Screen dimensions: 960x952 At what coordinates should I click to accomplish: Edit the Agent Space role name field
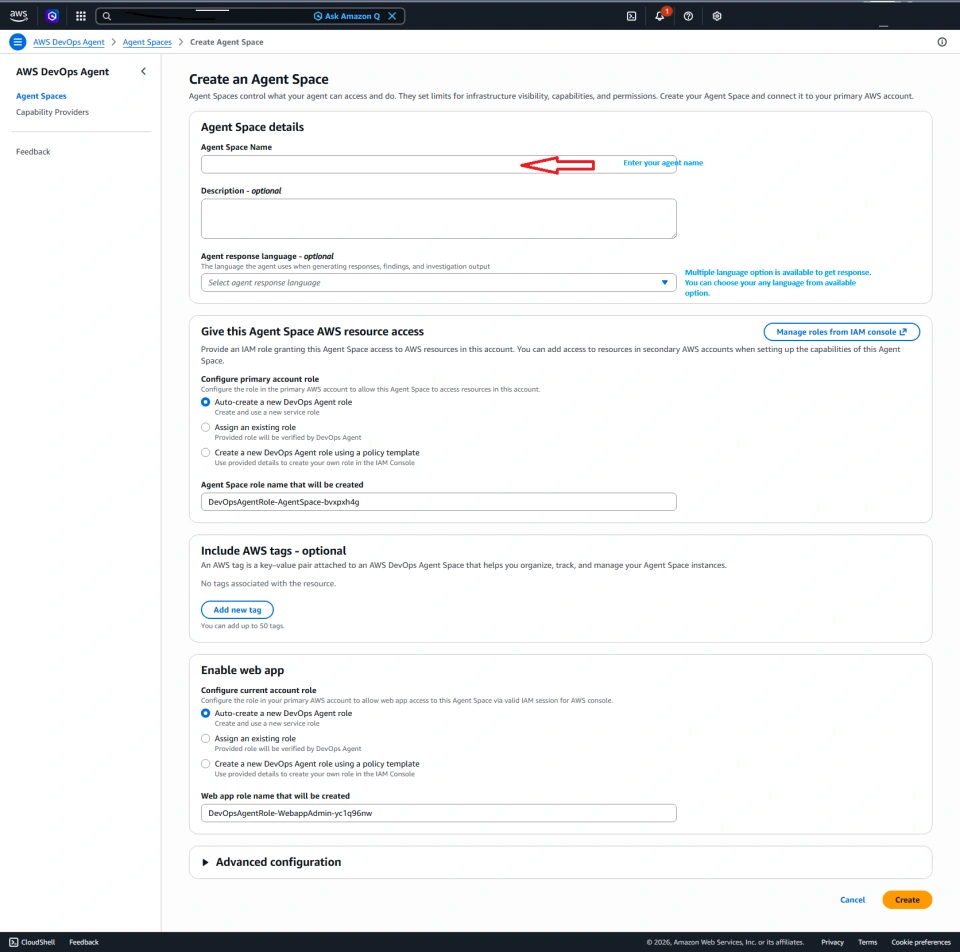pos(438,501)
